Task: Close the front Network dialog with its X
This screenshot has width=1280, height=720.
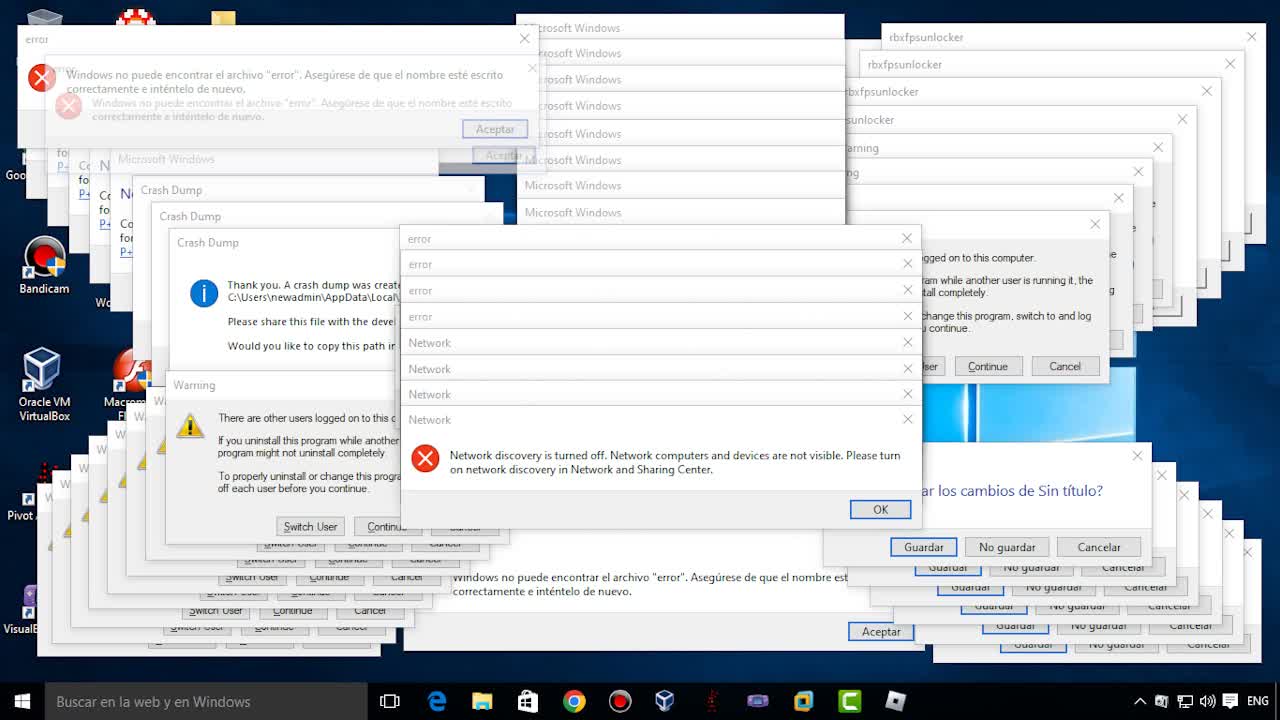Action: (x=907, y=419)
